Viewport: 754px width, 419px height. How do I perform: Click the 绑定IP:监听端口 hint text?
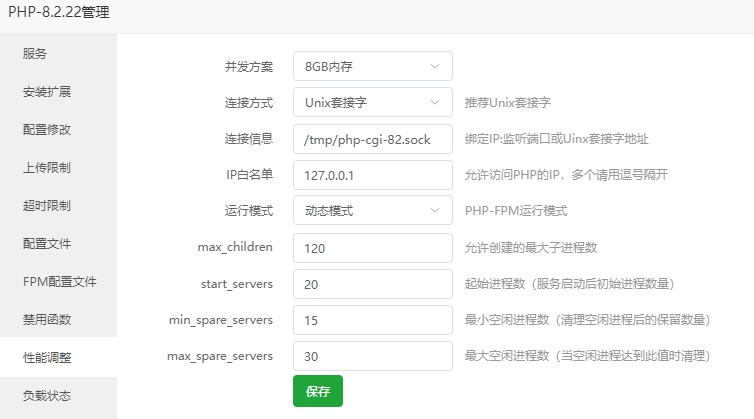tap(556, 139)
